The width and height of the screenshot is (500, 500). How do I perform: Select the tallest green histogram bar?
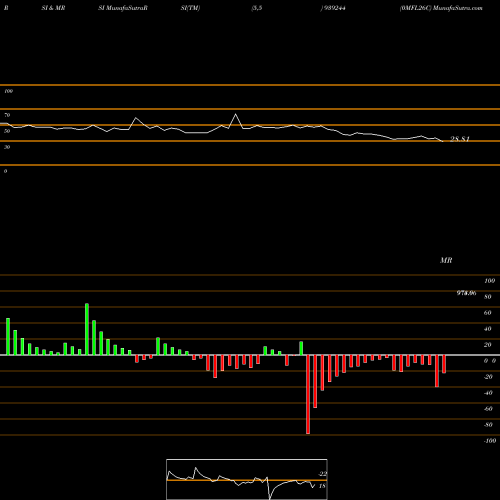click(x=87, y=329)
